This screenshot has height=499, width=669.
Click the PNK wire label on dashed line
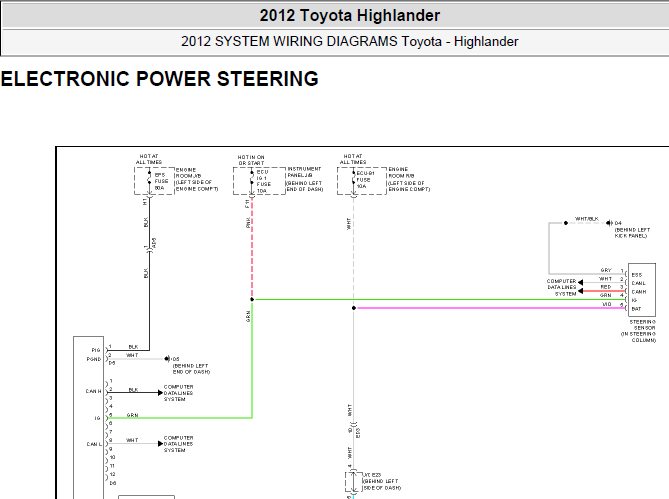[248, 222]
